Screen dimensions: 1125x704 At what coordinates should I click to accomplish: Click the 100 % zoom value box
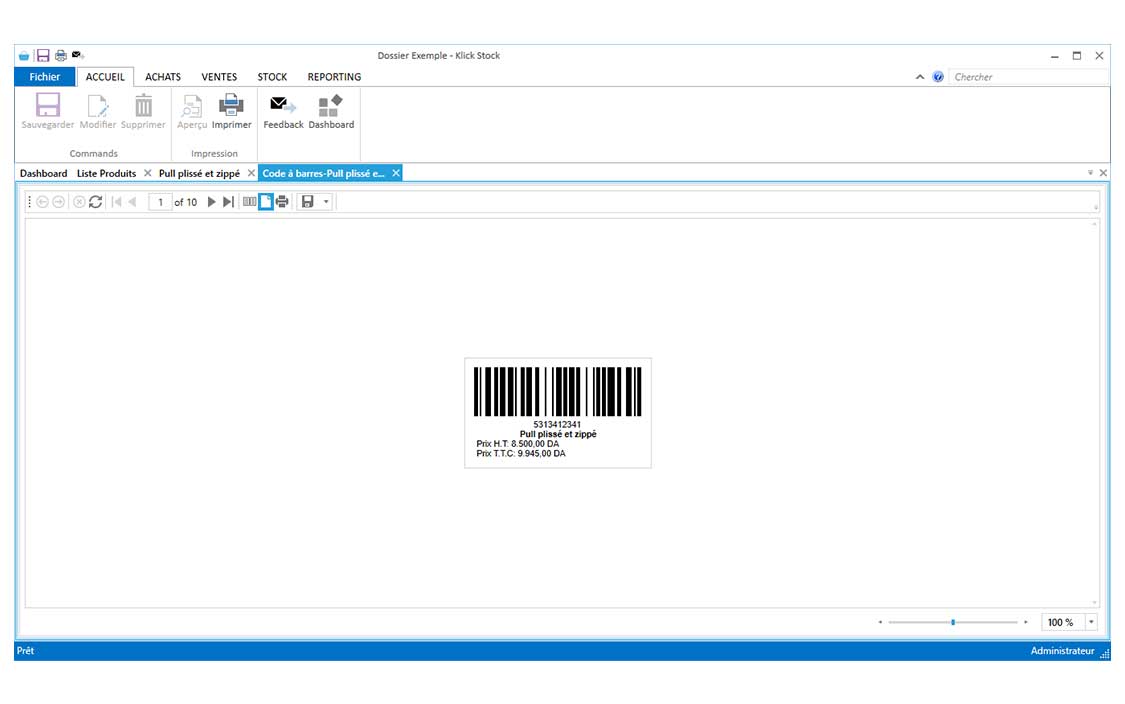tap(1063, 622)
